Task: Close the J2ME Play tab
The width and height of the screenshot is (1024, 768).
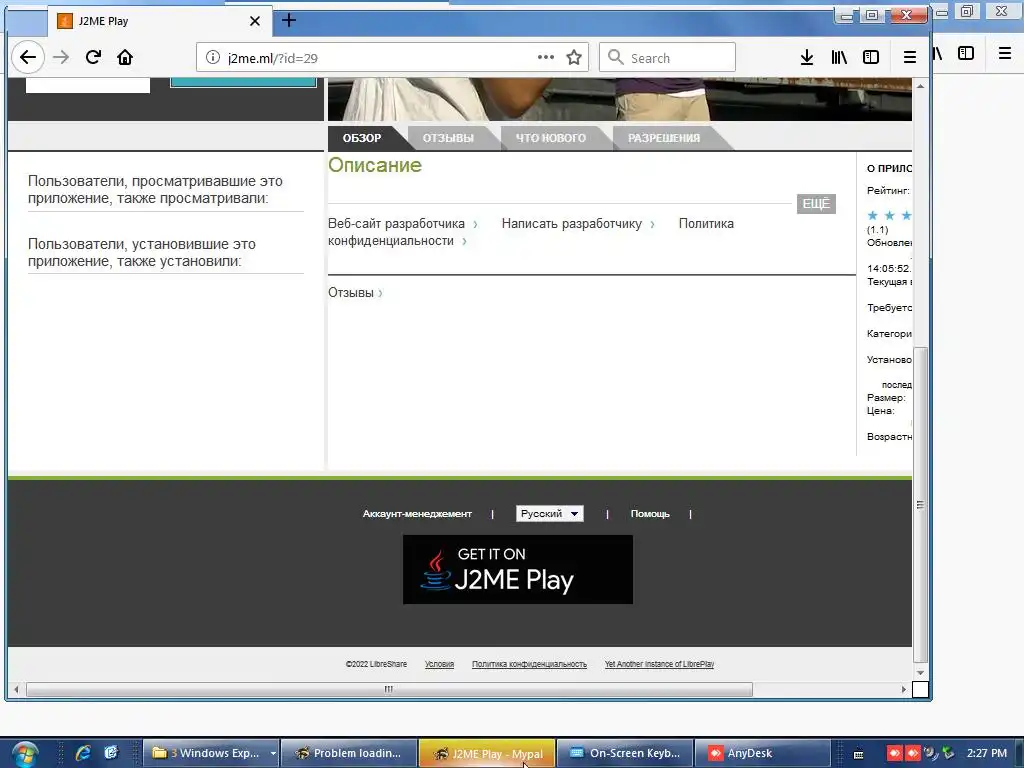Action: pos(255,21)
